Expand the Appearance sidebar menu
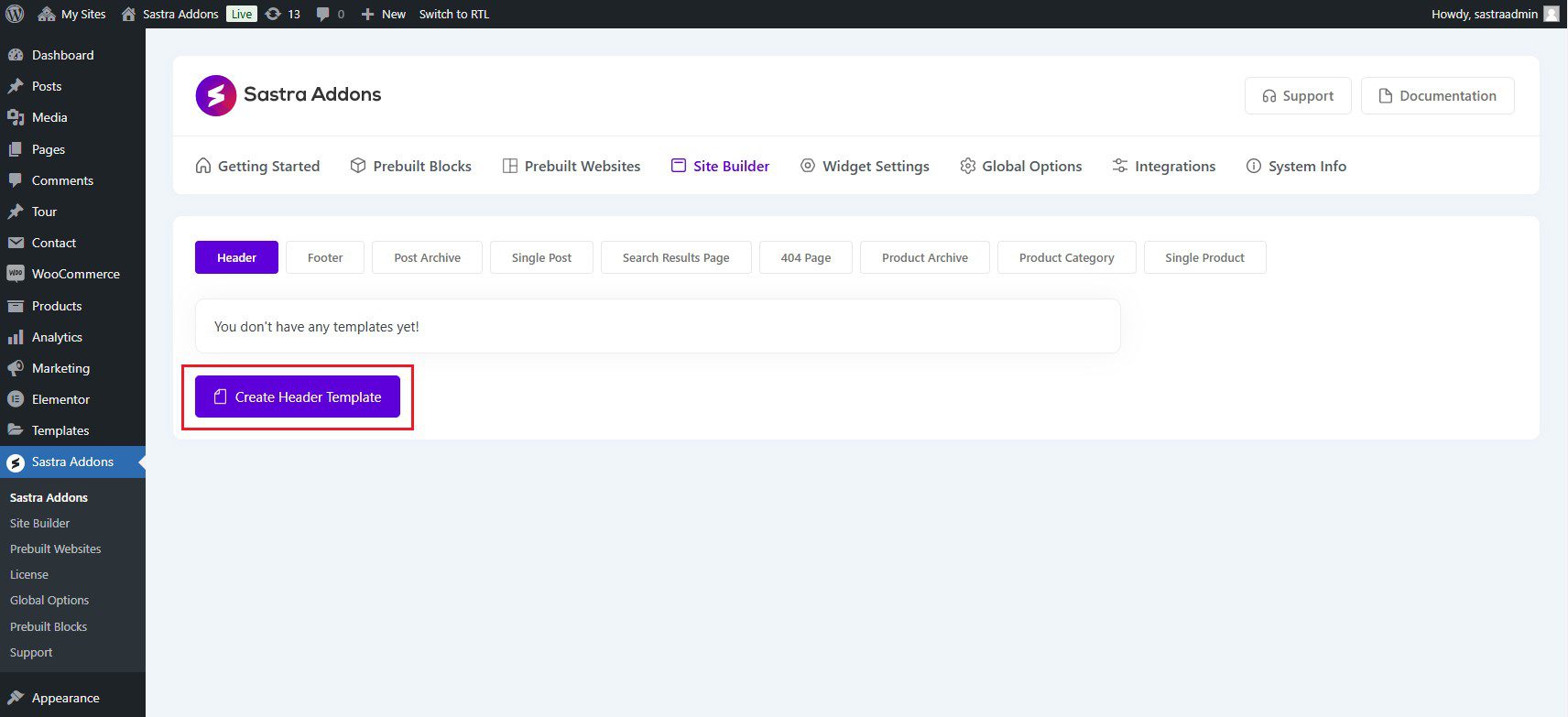 tap(65, 698)
